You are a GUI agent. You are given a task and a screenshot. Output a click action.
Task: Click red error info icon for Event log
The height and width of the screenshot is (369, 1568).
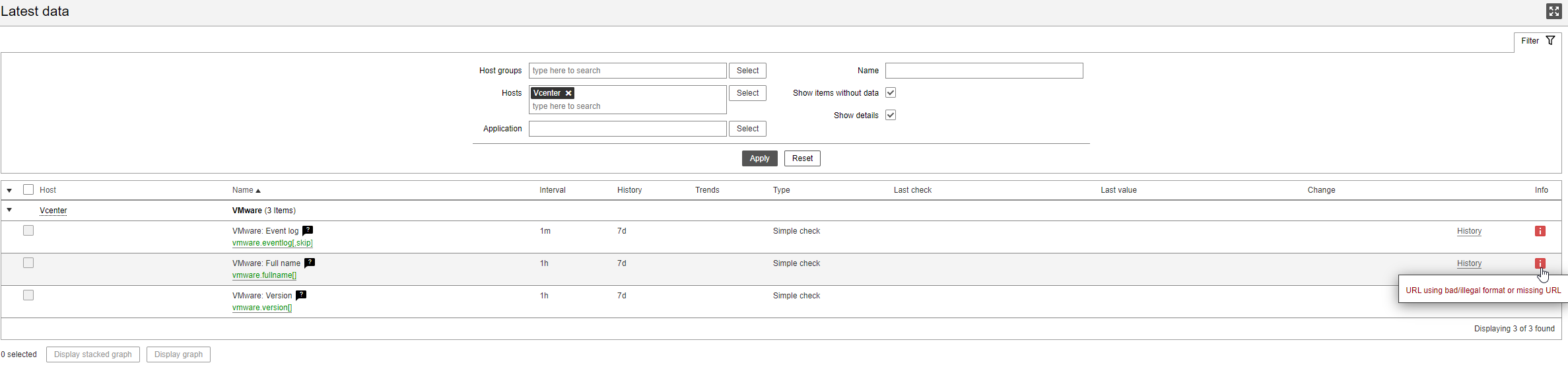tap(1540, 231)
